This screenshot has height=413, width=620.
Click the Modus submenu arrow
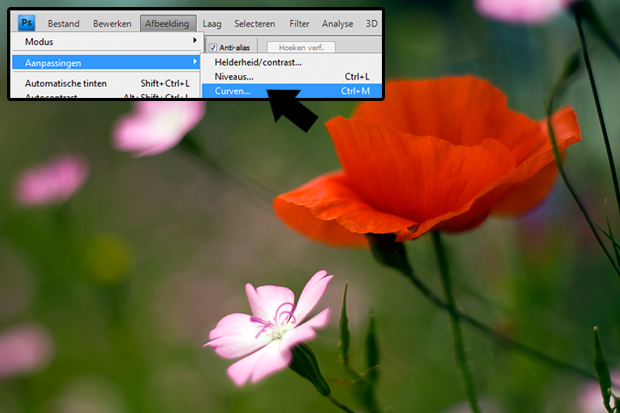195,43
